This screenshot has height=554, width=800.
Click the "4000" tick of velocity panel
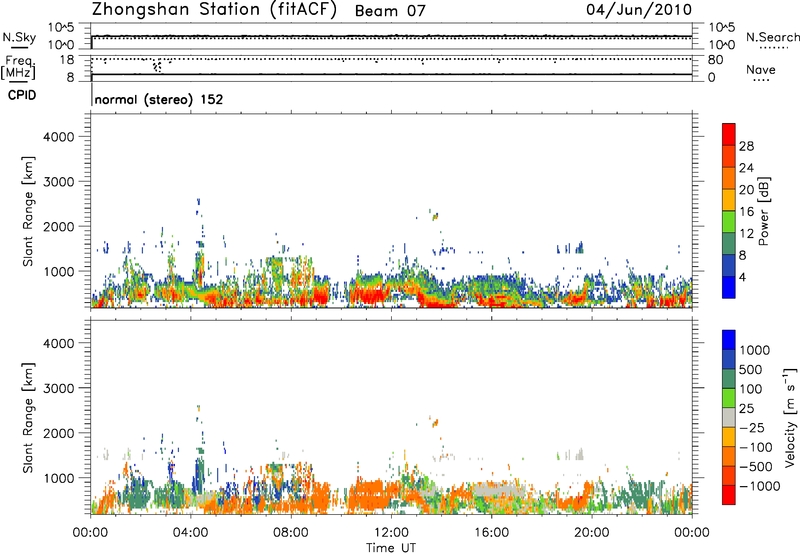pos(59,343)
